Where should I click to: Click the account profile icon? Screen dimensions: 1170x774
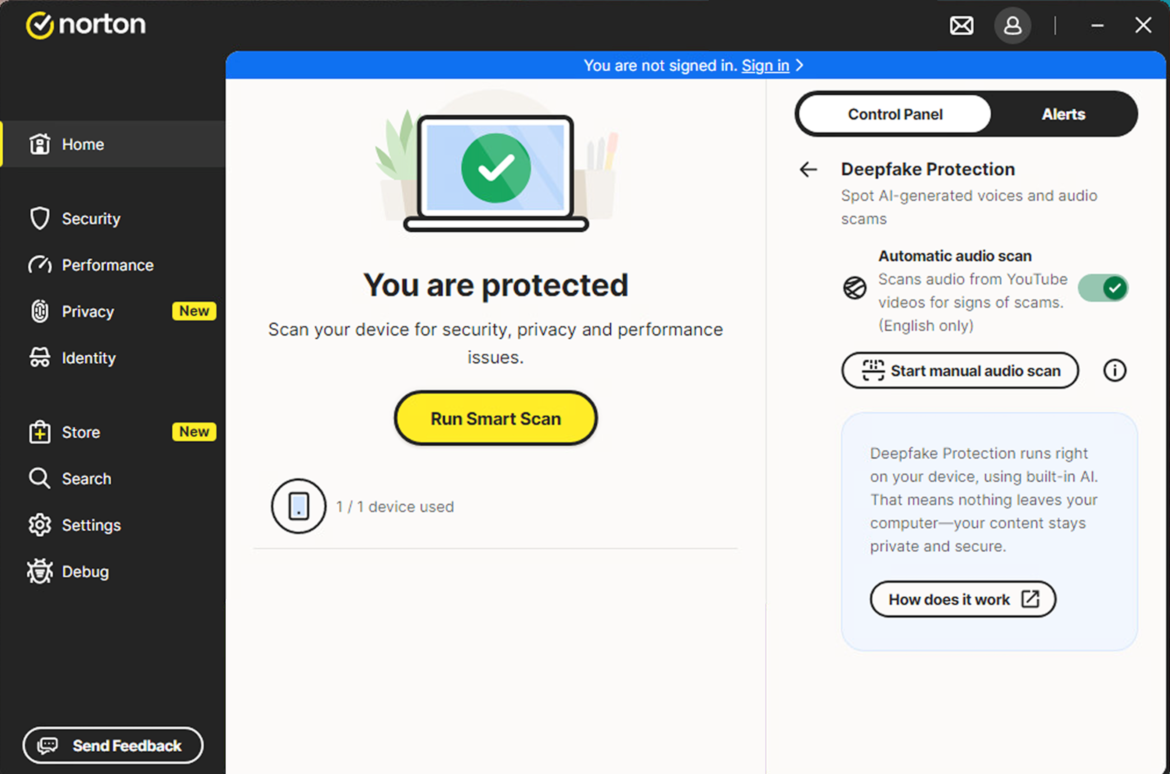pos(1012,25)
